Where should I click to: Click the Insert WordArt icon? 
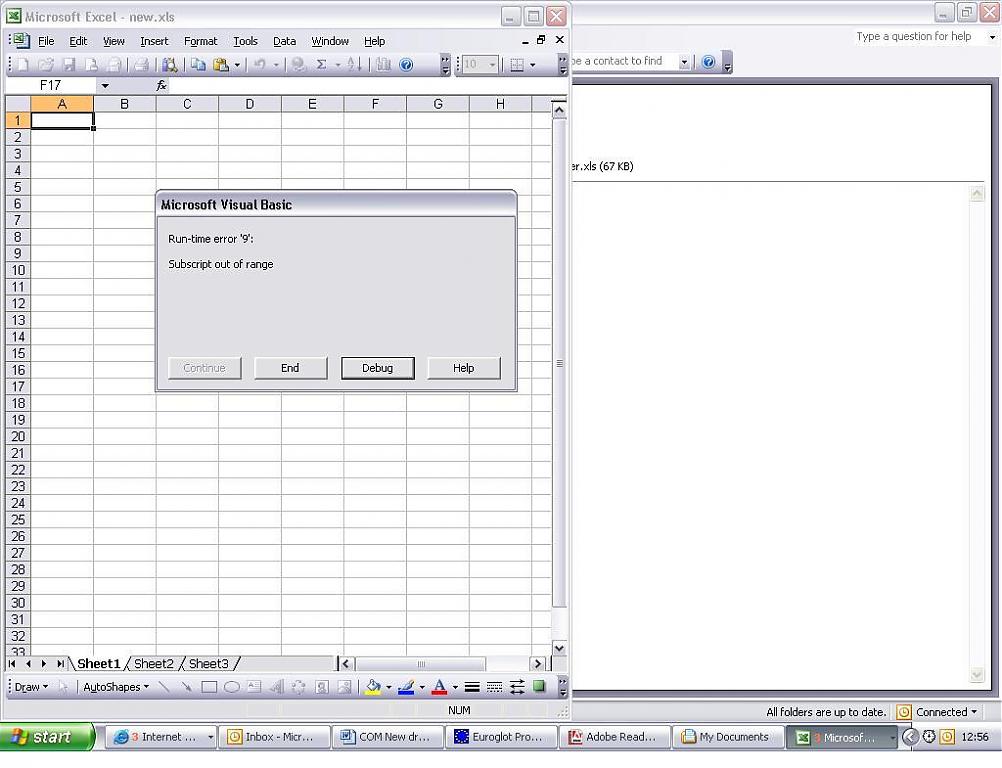tap(277, 687)
